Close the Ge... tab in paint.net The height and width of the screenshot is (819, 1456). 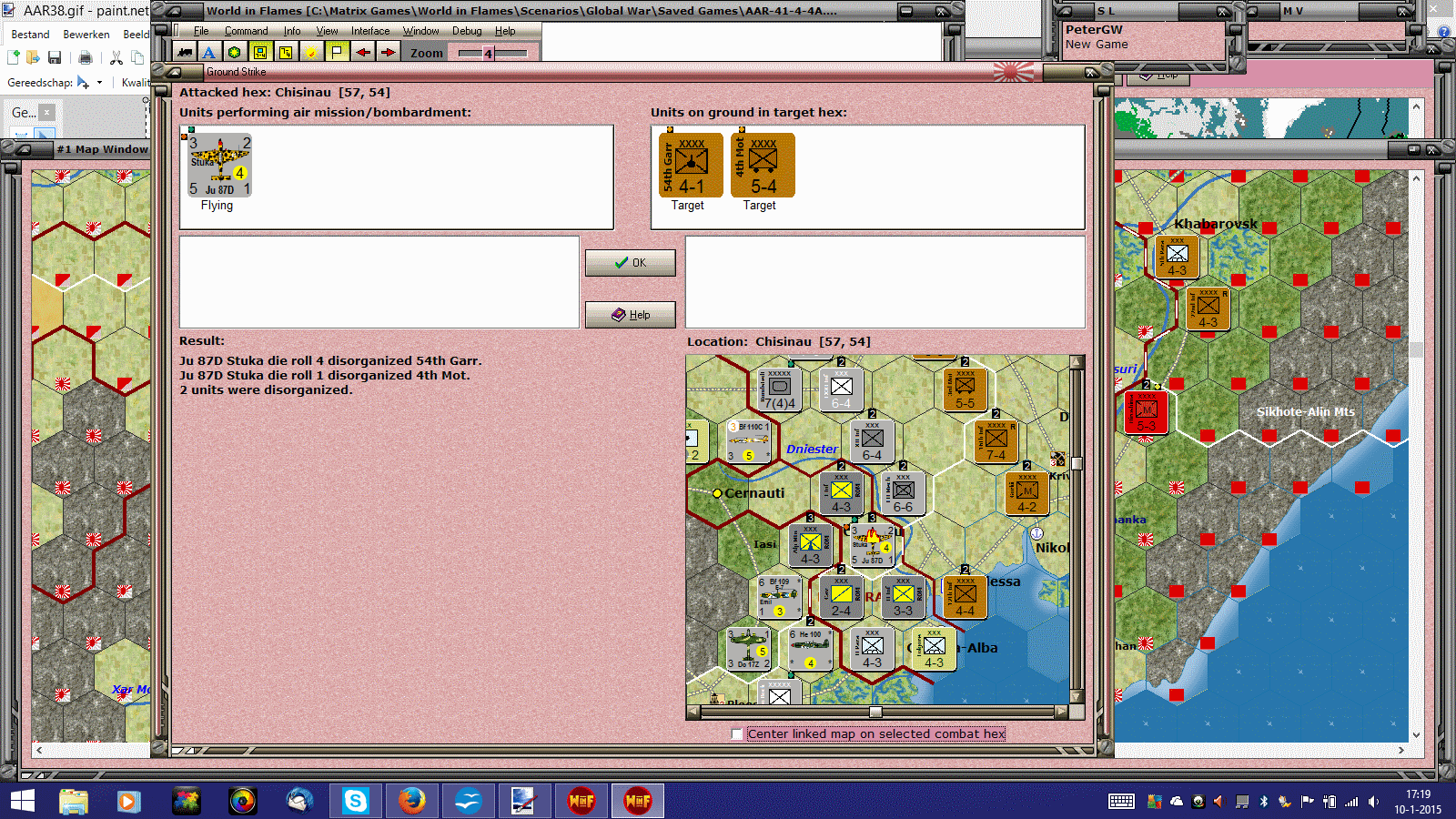point(46,112)
